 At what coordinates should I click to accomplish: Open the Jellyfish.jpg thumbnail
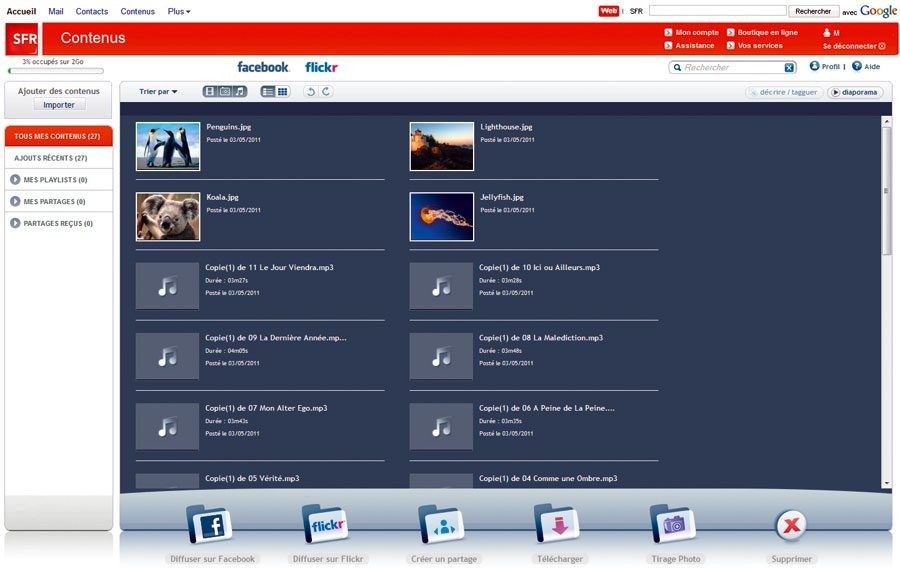pos(441,217)
